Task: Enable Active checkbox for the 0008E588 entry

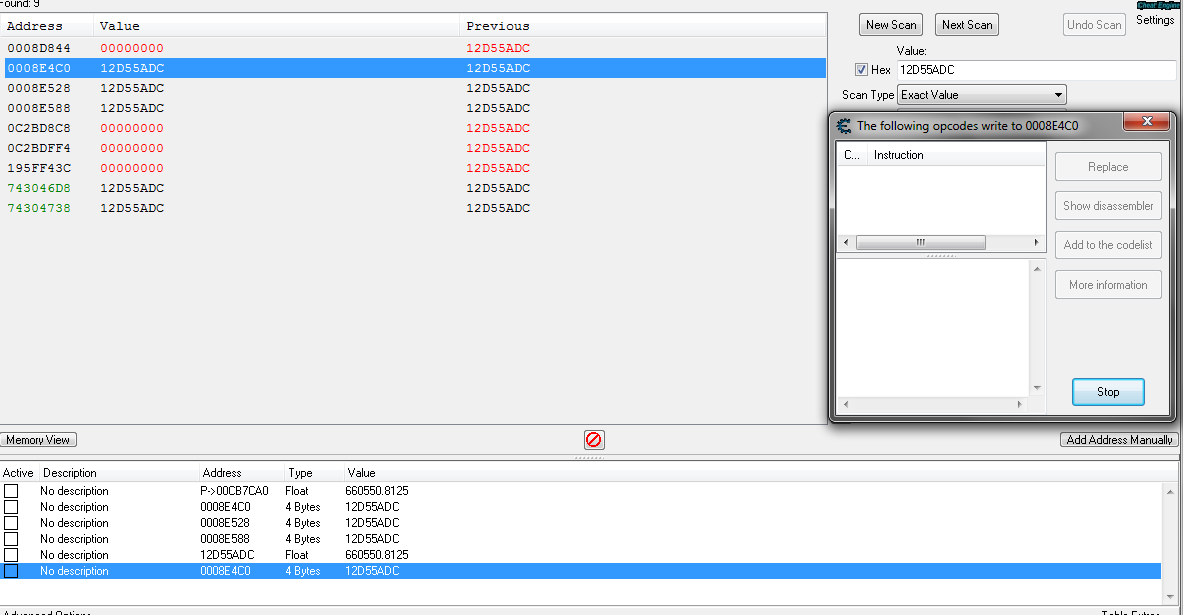Action: (x=11, y=539)
